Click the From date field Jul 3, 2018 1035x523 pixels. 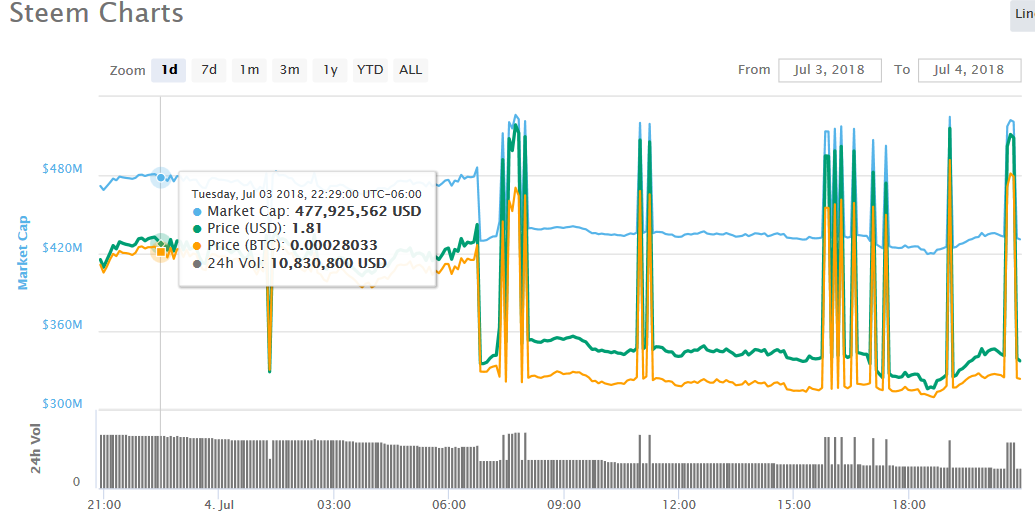830,70
